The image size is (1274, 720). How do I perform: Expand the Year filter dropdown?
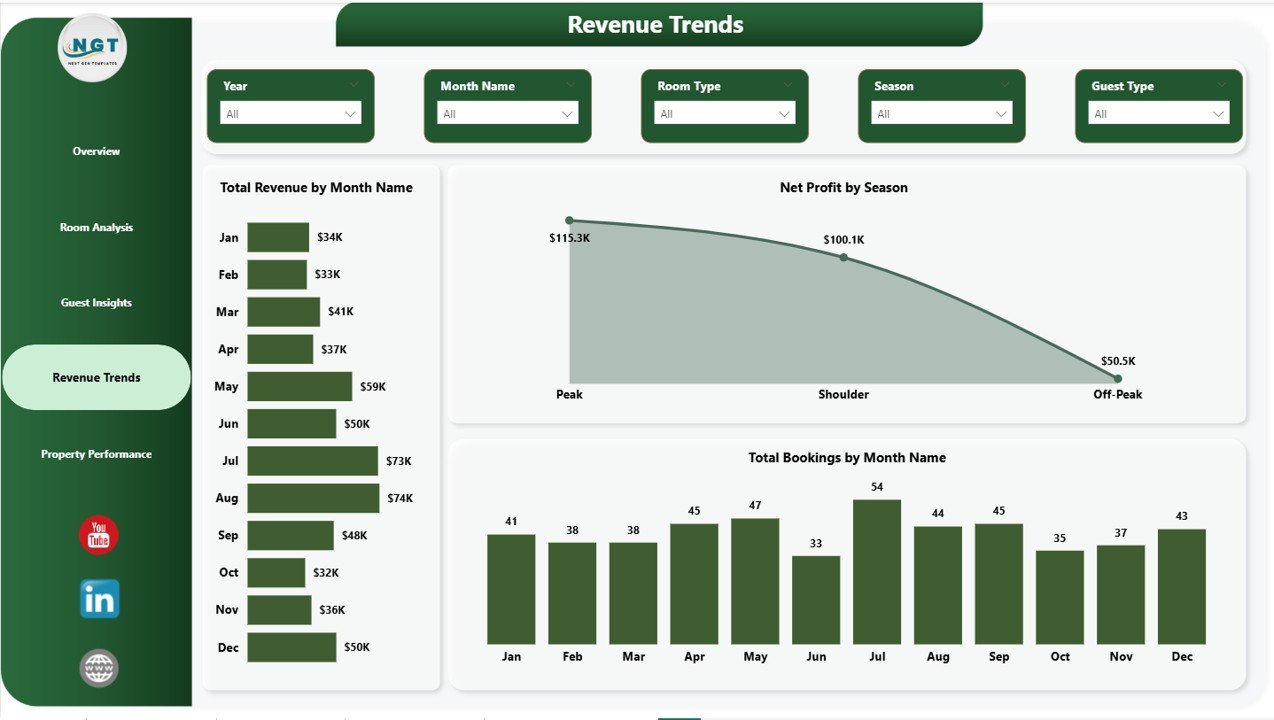point(290,114)
